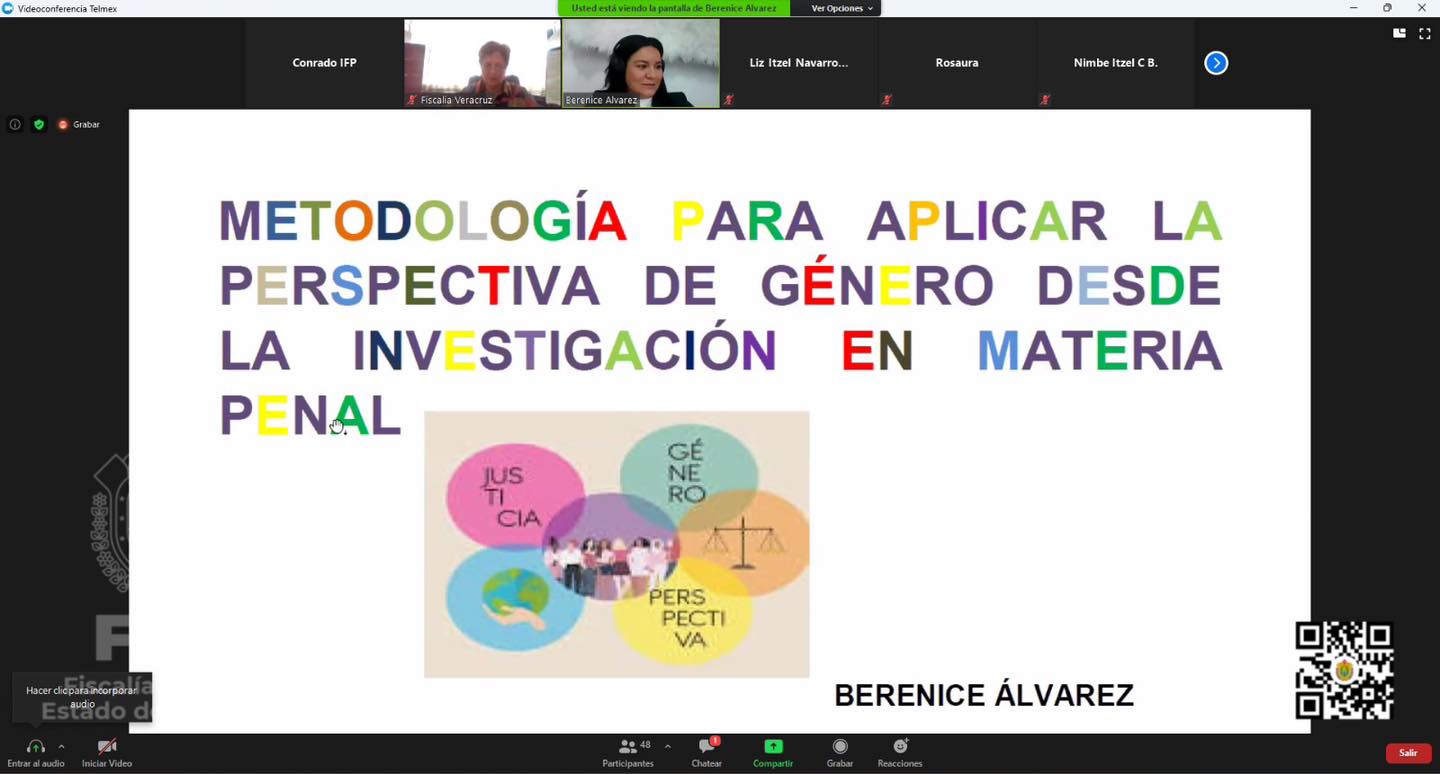
Task: Open the Reacciones menu
Action: [x=900, y=752]
